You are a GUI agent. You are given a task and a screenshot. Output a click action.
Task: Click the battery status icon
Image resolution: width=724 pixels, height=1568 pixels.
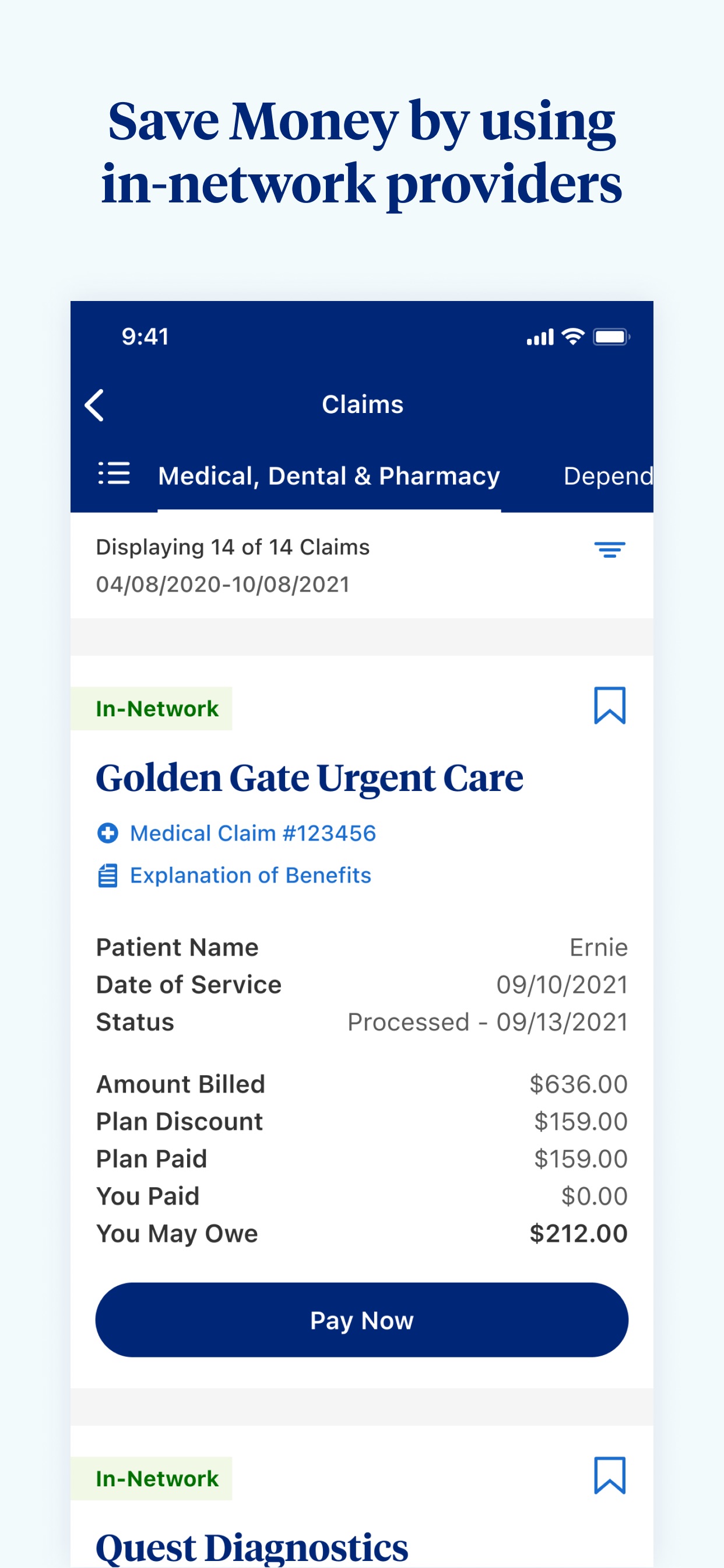pos(611,337)
